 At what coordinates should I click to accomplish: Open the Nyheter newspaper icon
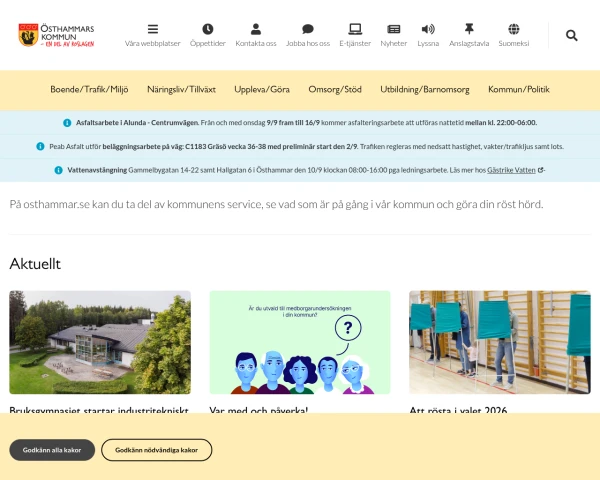(394, 29)
